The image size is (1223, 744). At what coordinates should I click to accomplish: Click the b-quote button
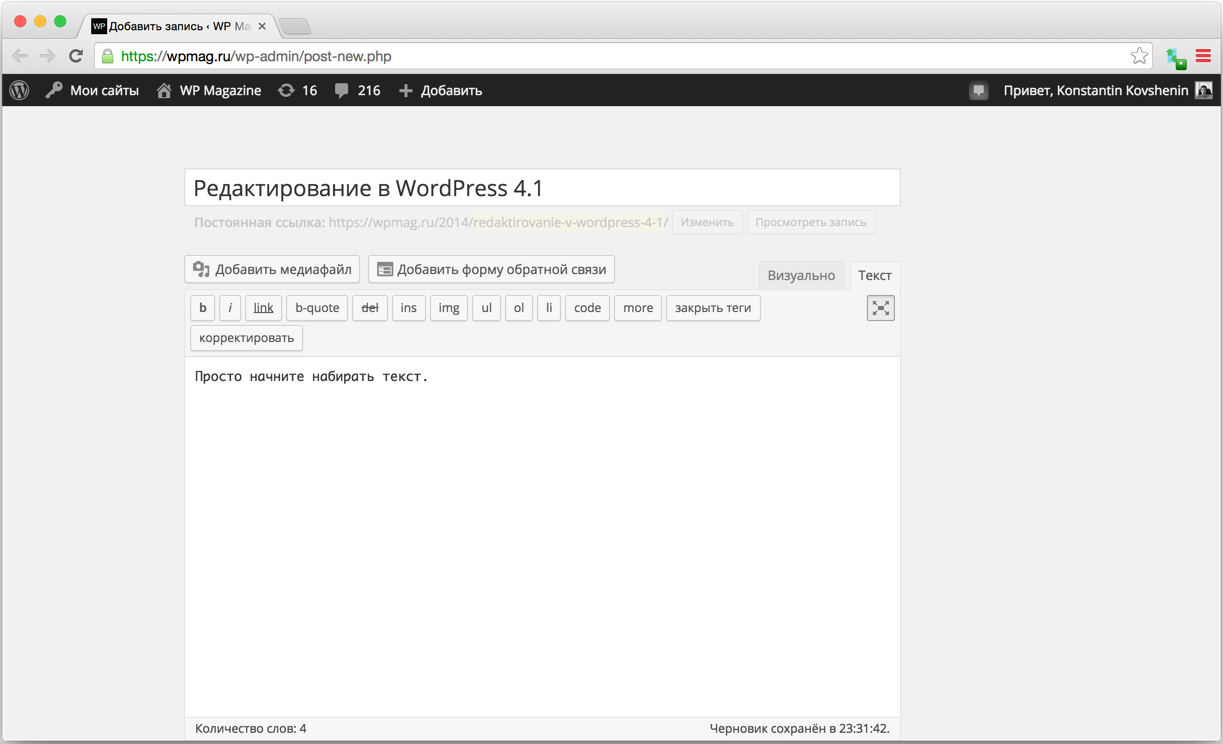317,308
